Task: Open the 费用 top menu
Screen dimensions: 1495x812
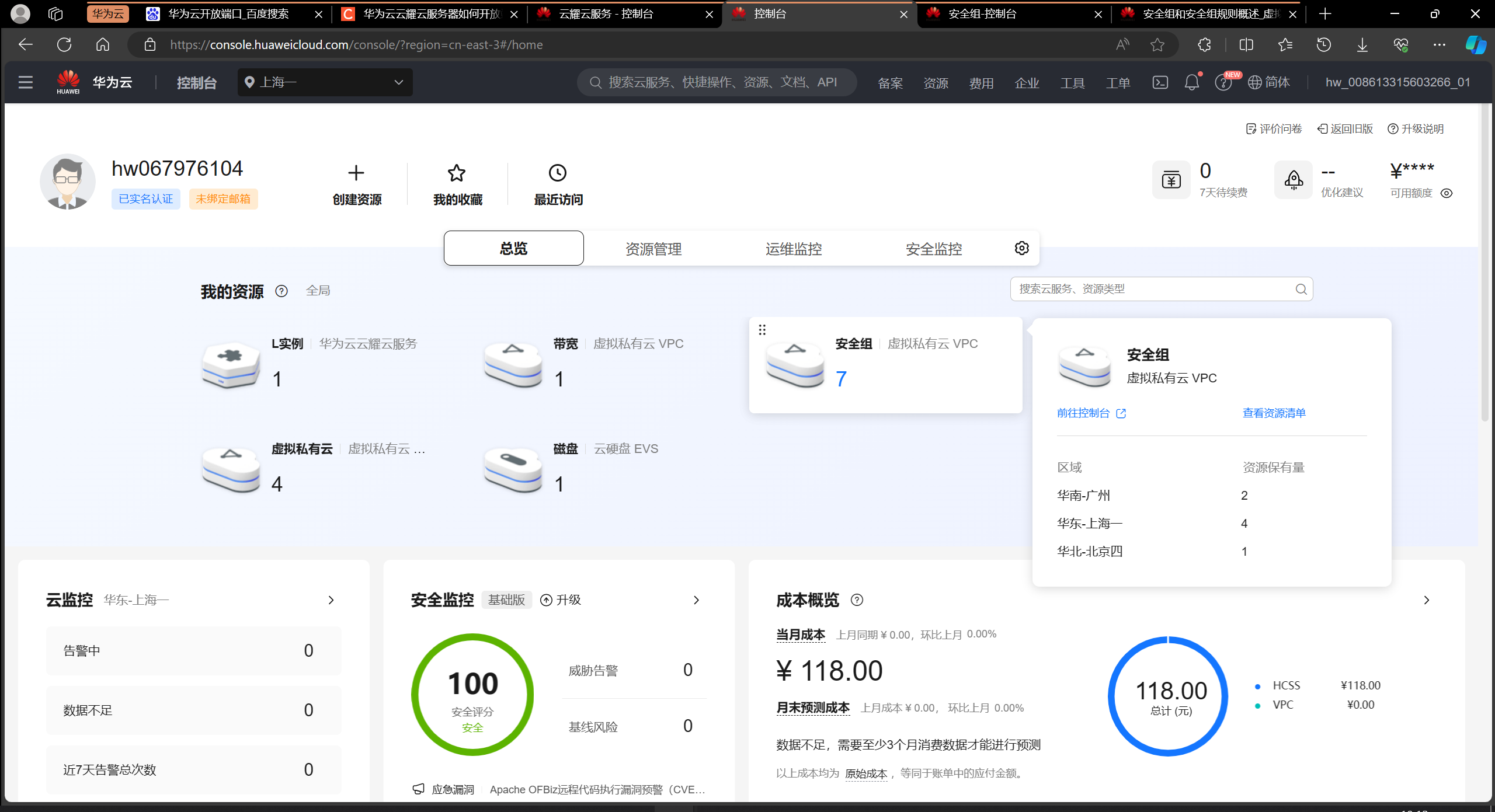Action: [x=981, y=83]
